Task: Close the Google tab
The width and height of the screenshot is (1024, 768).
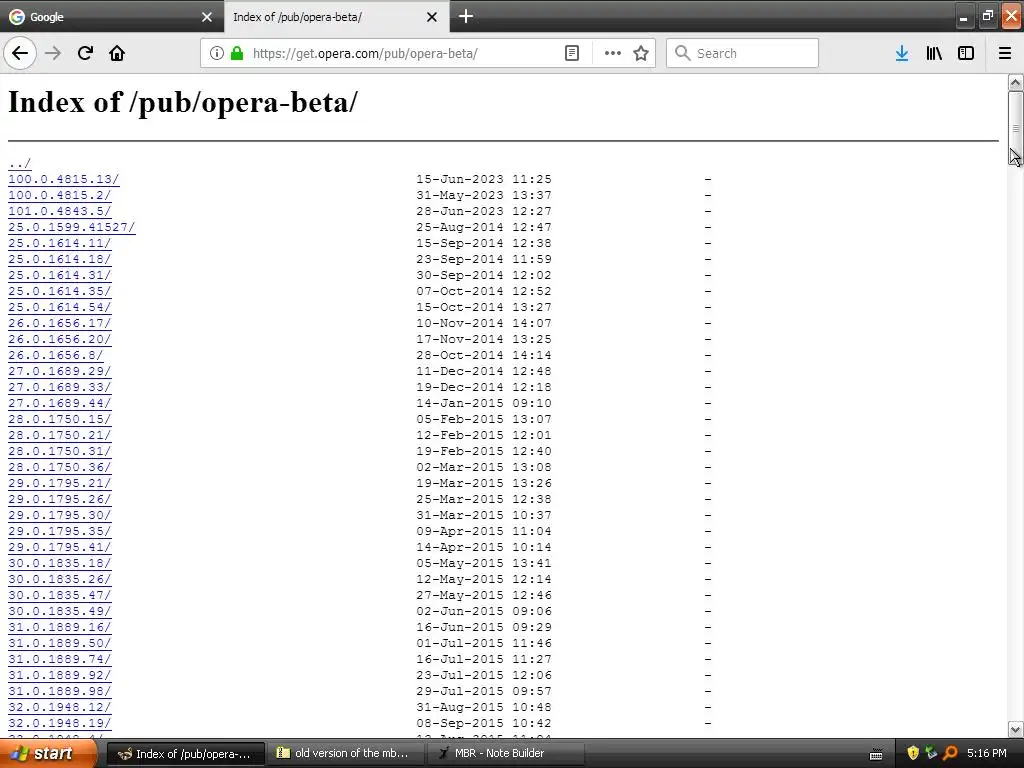Action: (207, 17)
